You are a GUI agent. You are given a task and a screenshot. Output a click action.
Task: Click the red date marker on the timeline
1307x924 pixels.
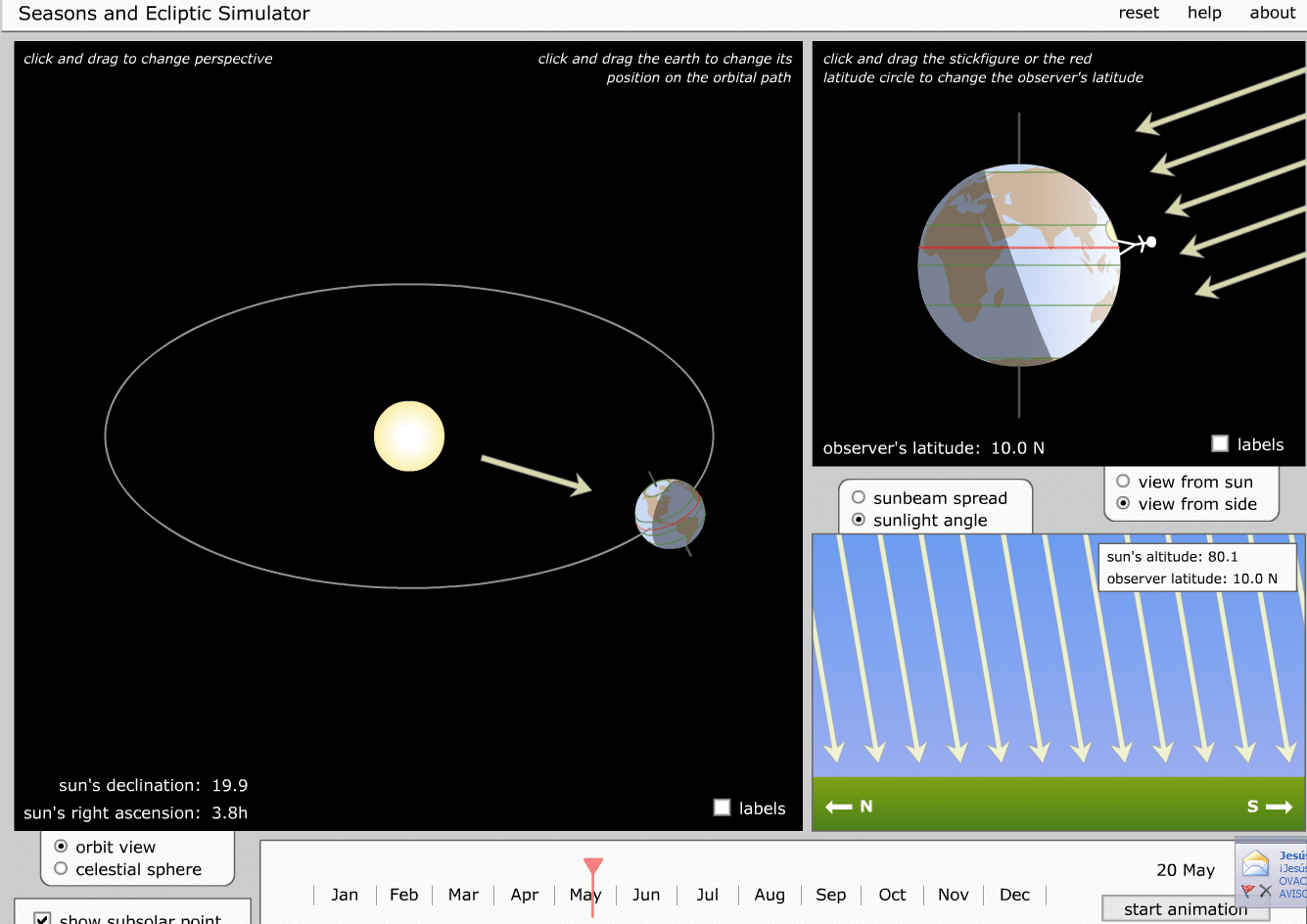(593, 868)
